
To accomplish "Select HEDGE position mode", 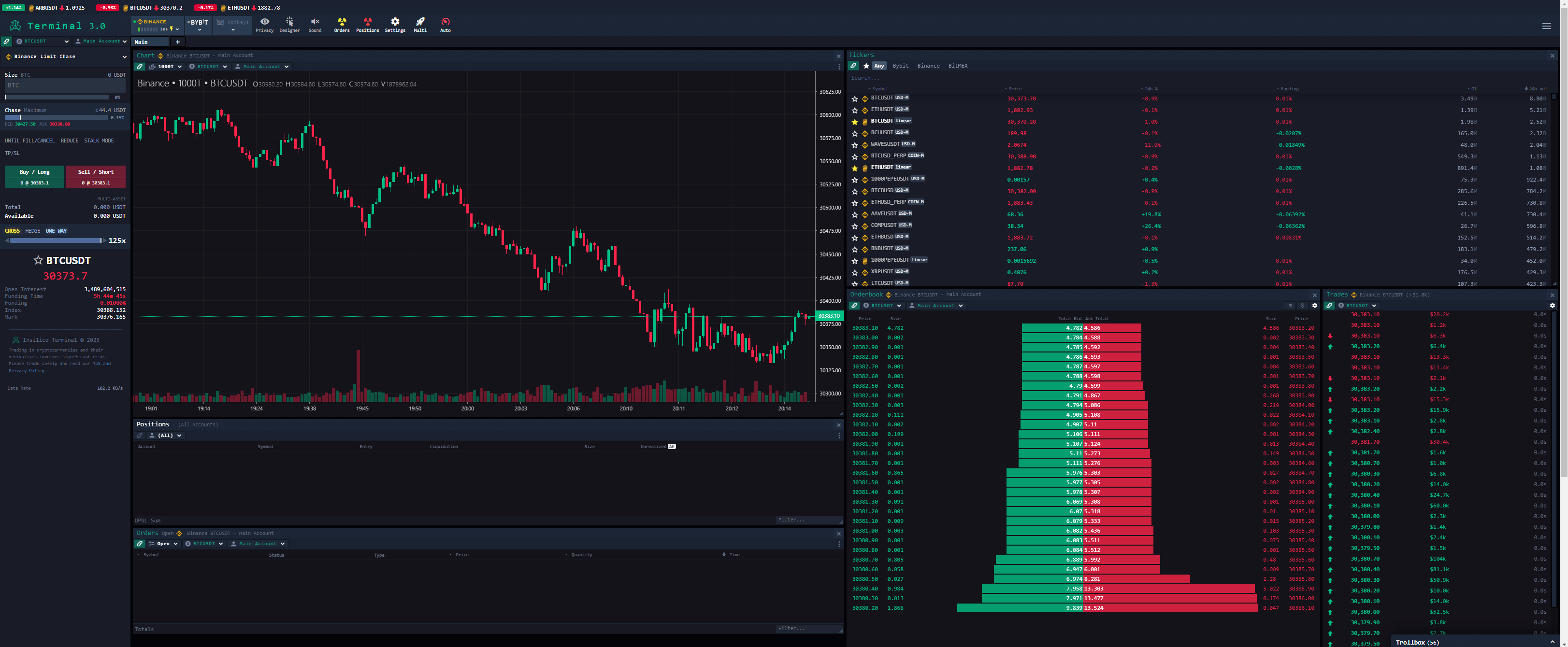I will [x=32, y=231].
